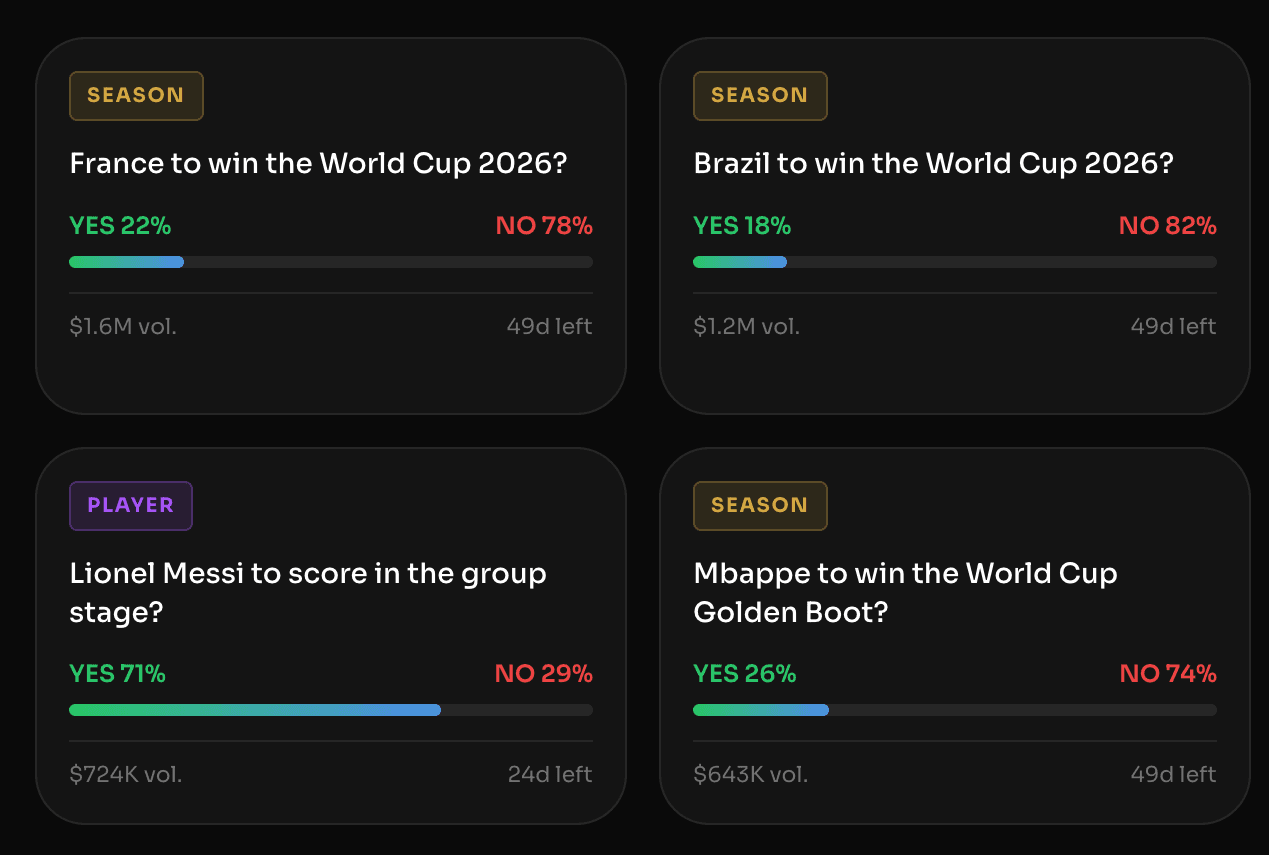Viewport: 1269px width, 855px height.
Task: Click the France market probability bar
Action: [x=331, y=262]
